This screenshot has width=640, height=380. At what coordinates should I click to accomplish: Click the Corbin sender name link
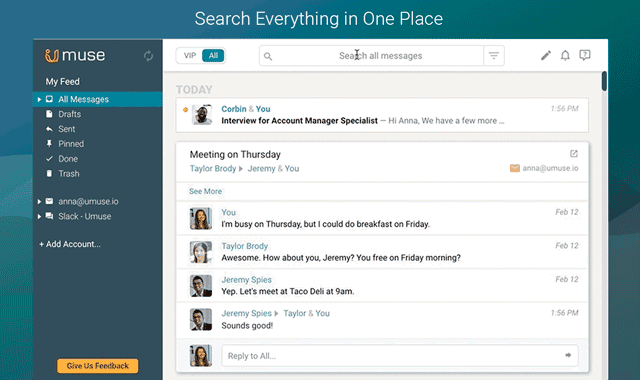[233, 109]
